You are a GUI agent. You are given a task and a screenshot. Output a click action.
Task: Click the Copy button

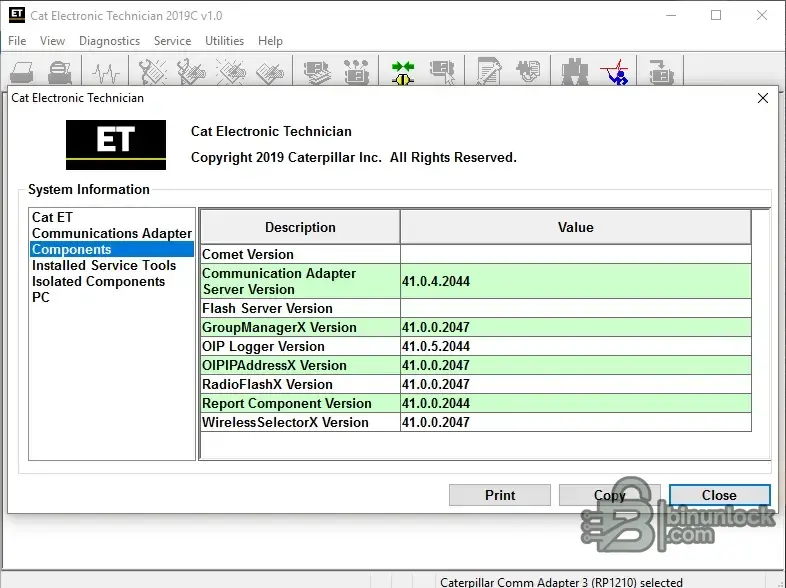tap(610, 495)
